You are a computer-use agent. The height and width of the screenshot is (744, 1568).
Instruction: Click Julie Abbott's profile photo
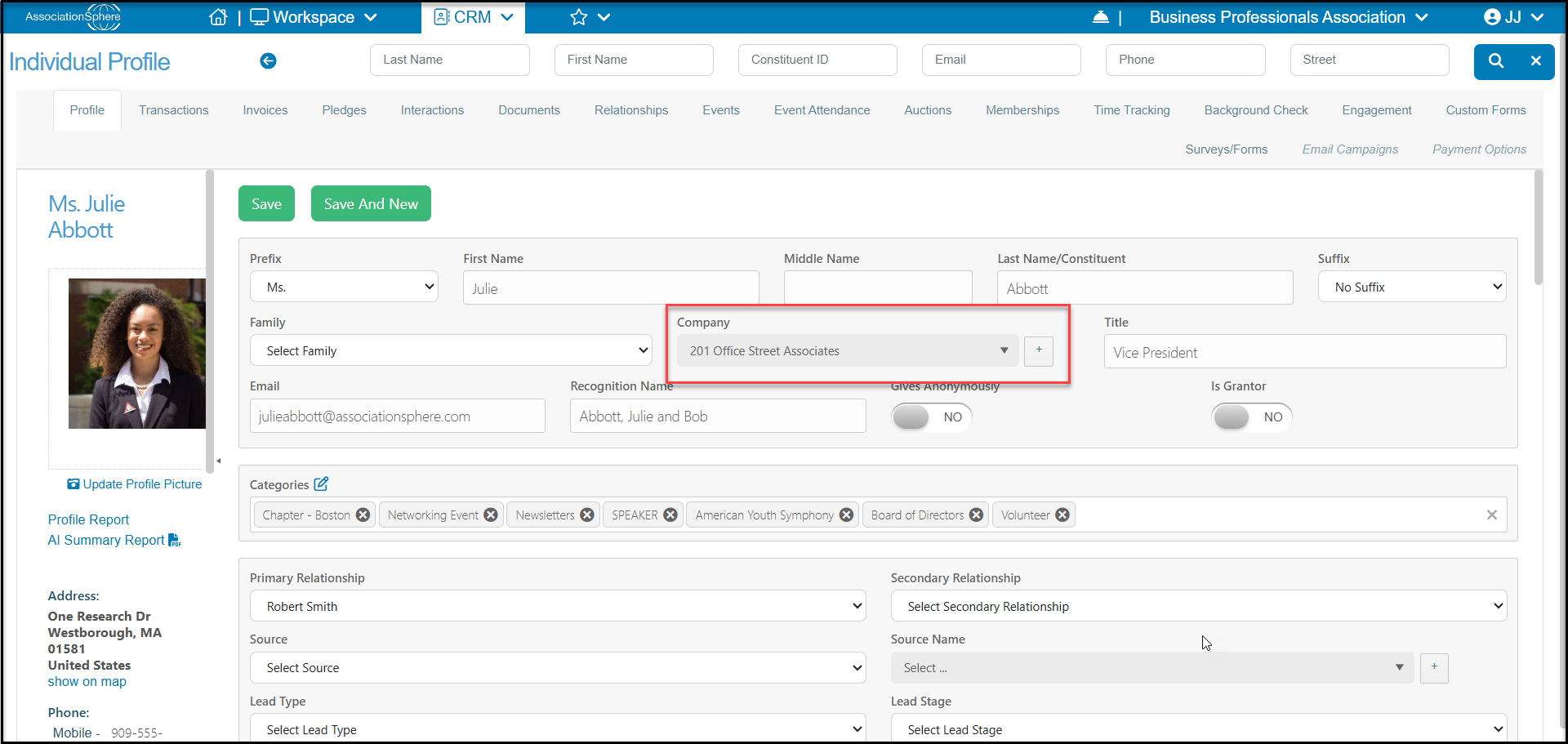click(137, 354)
